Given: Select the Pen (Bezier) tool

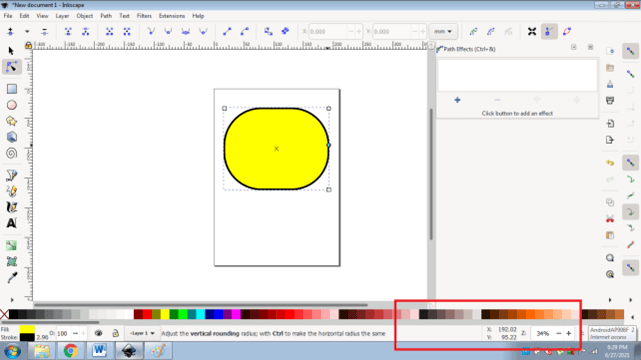Looking at the screenshot, I should (x=11, y=175).
